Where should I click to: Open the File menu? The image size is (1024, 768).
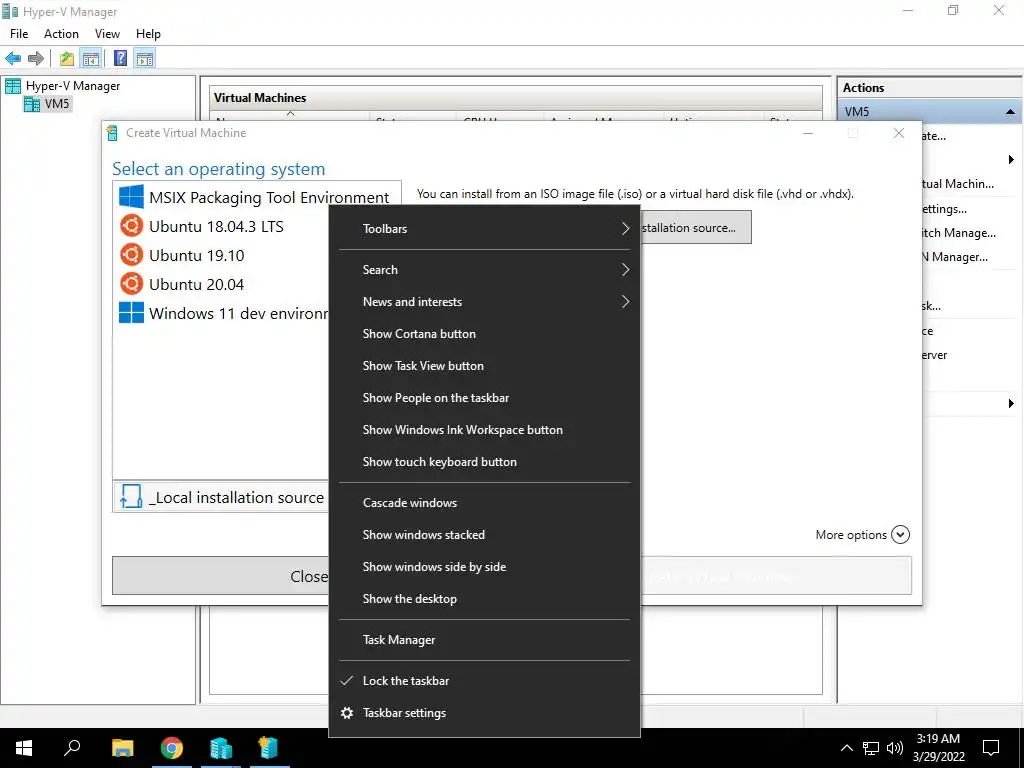(x=19, y=34)
